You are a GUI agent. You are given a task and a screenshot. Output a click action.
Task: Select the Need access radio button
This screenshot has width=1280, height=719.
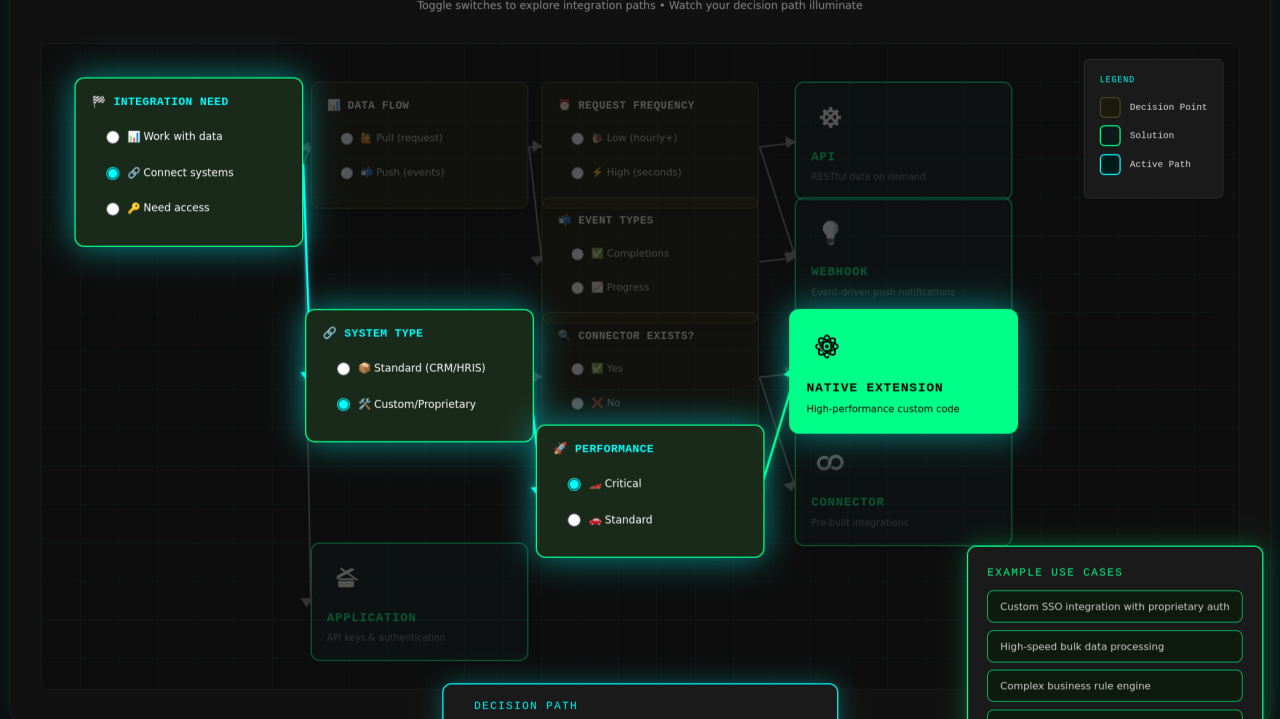pos(113,209)
